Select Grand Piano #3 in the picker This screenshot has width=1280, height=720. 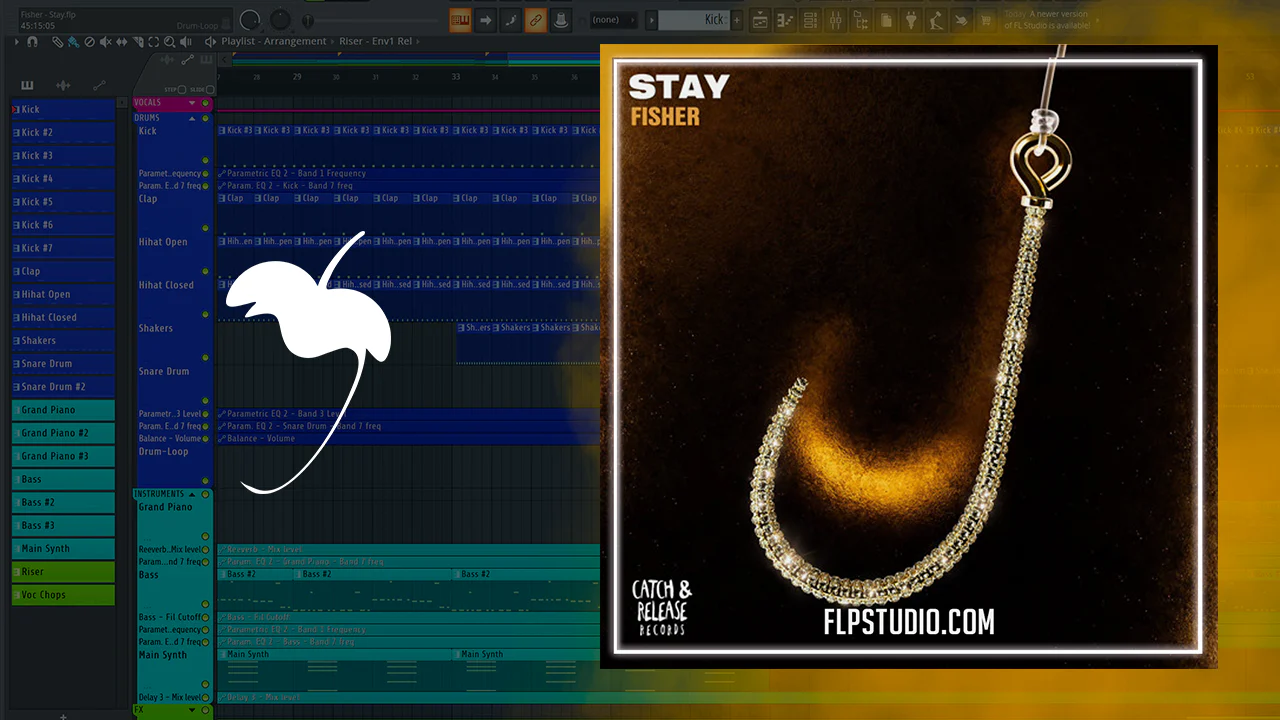64,456
